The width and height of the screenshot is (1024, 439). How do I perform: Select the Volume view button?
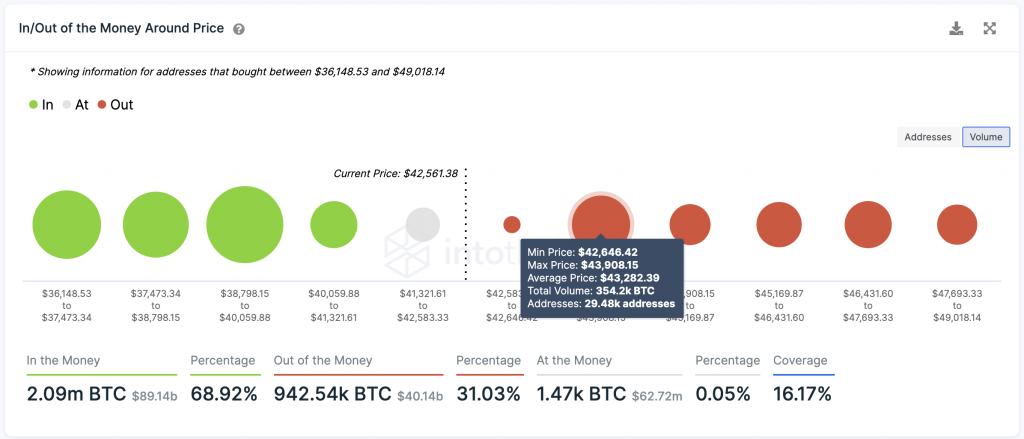pos(986,137)
